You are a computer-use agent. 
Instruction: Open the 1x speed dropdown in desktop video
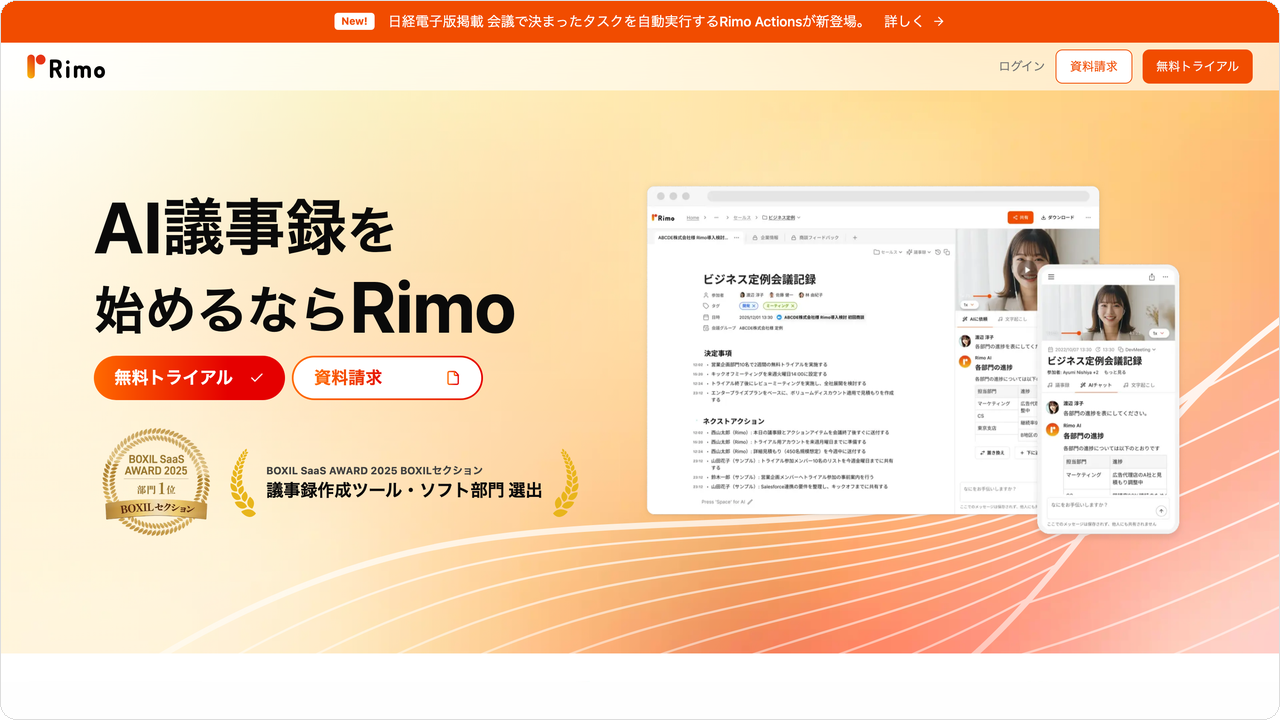[969, 304]
